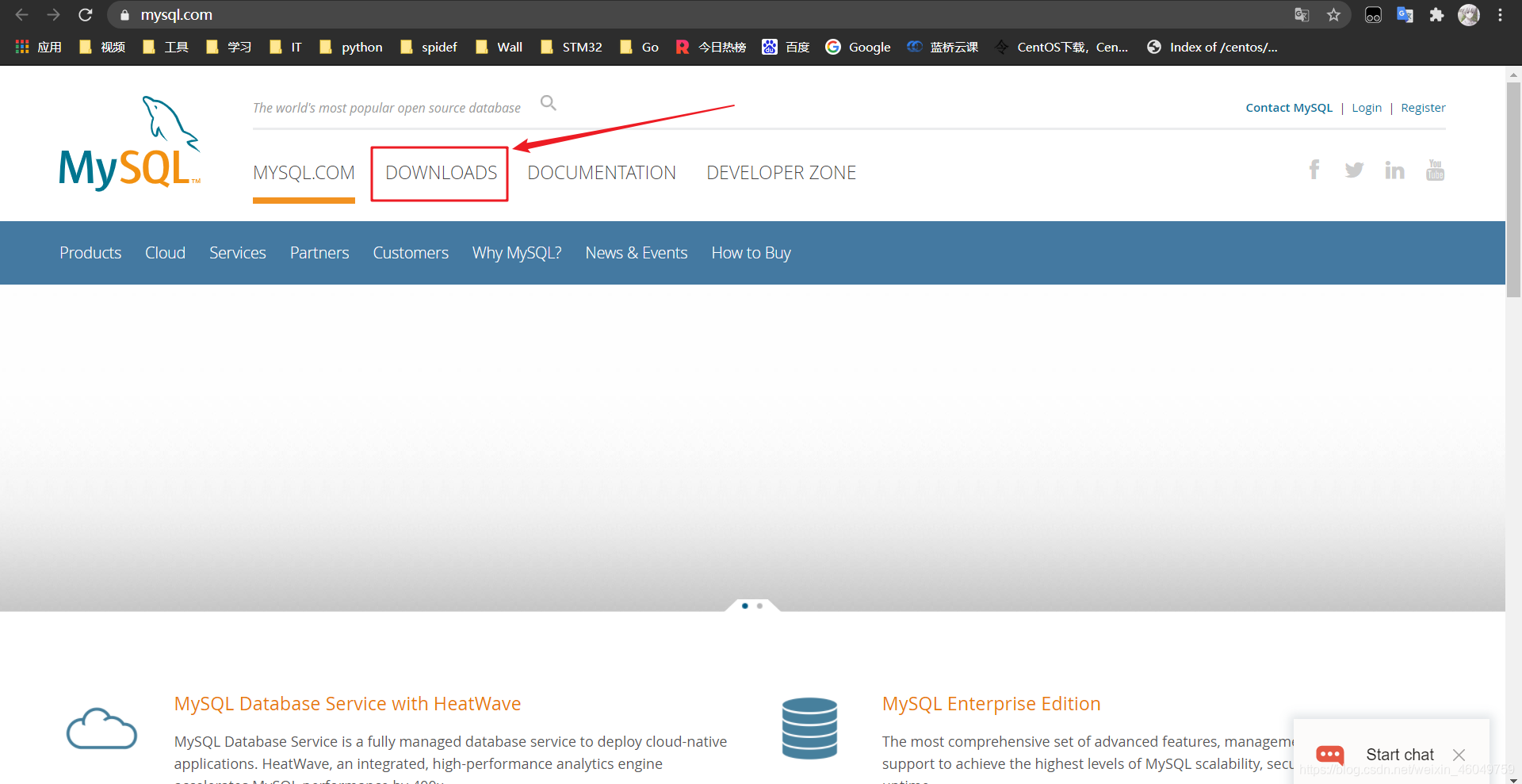Open the Google bookmark
Image resolution: width=1522 pixels, height=784 pixels.
(x=859, y=47)
